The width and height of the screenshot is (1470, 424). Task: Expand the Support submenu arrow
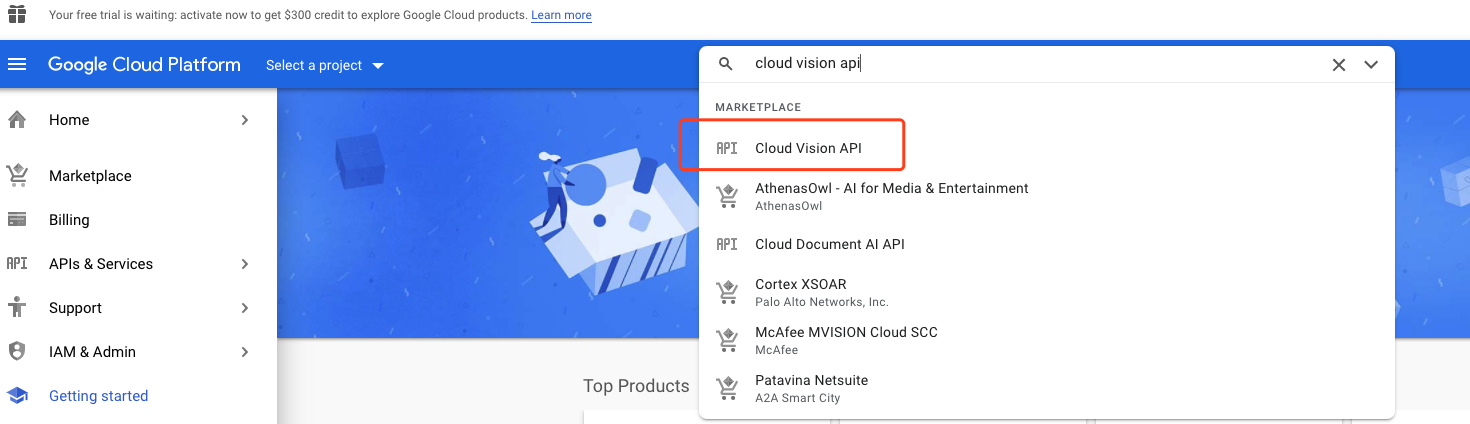245,308
